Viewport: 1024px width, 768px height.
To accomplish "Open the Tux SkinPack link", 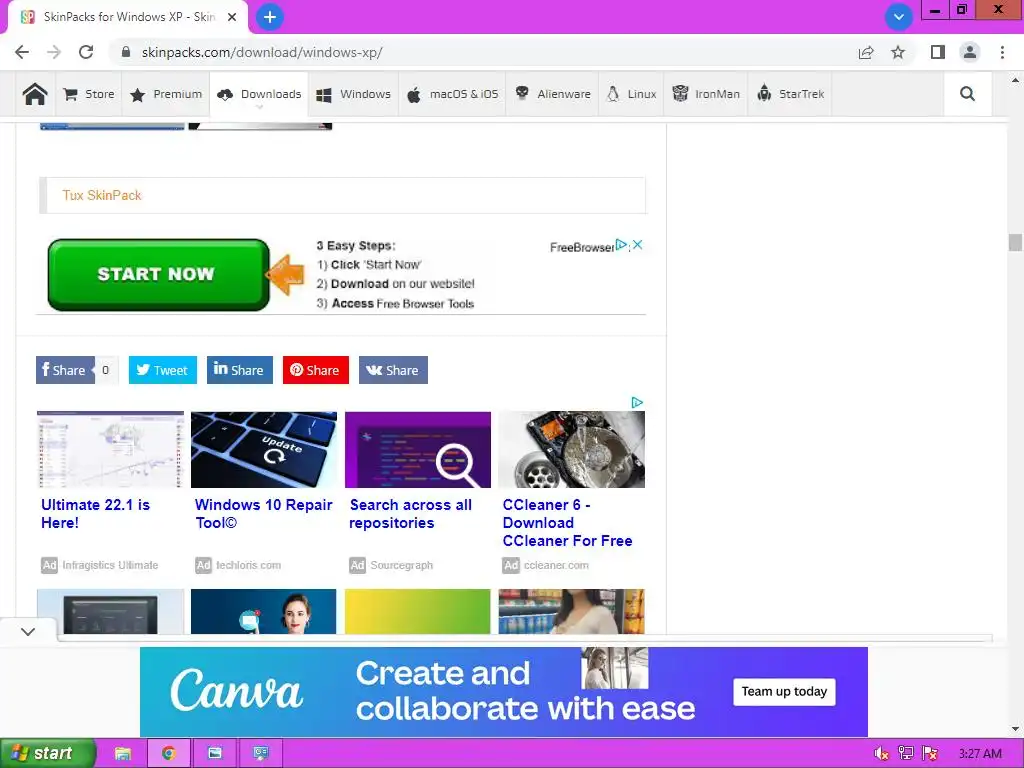I will [x=102, y=195].
